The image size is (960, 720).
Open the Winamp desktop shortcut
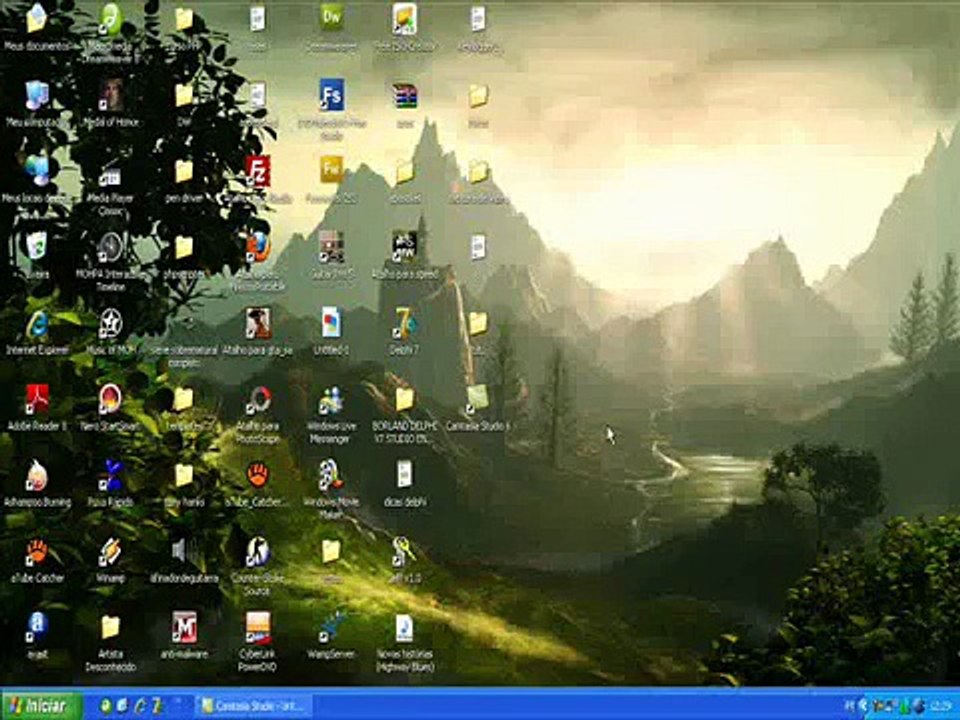(111, 551)
